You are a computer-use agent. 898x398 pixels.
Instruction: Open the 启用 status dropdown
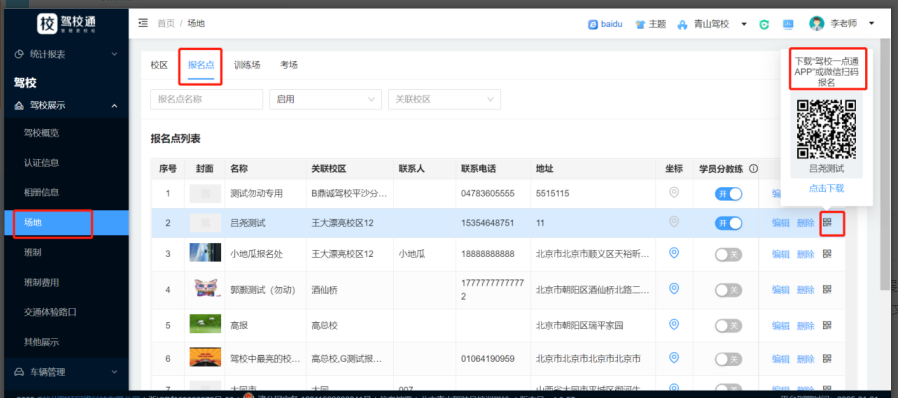325,99
